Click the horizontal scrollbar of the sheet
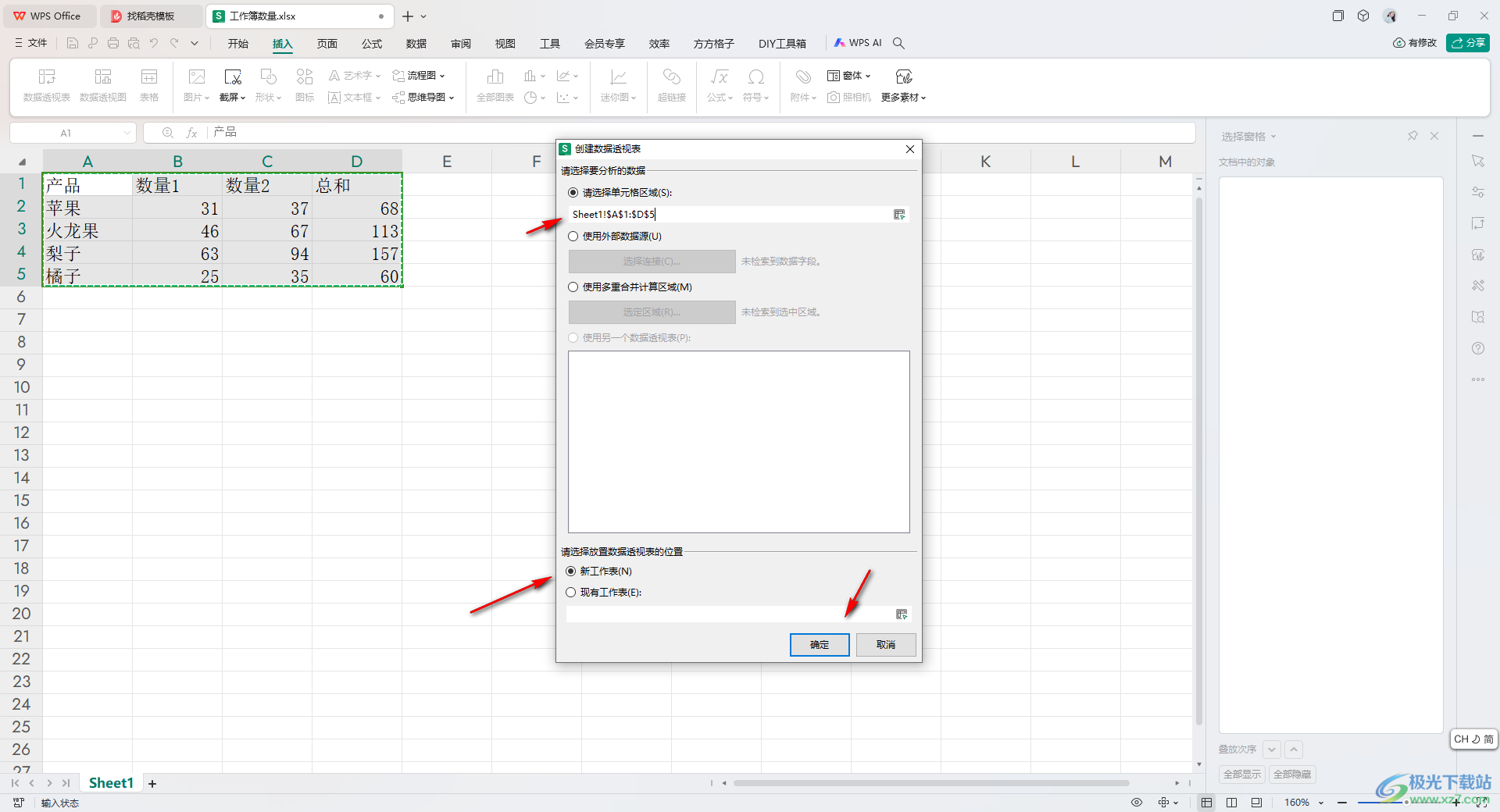The width and height of the screenshot is (1500, 812). (x=931, y=783)
